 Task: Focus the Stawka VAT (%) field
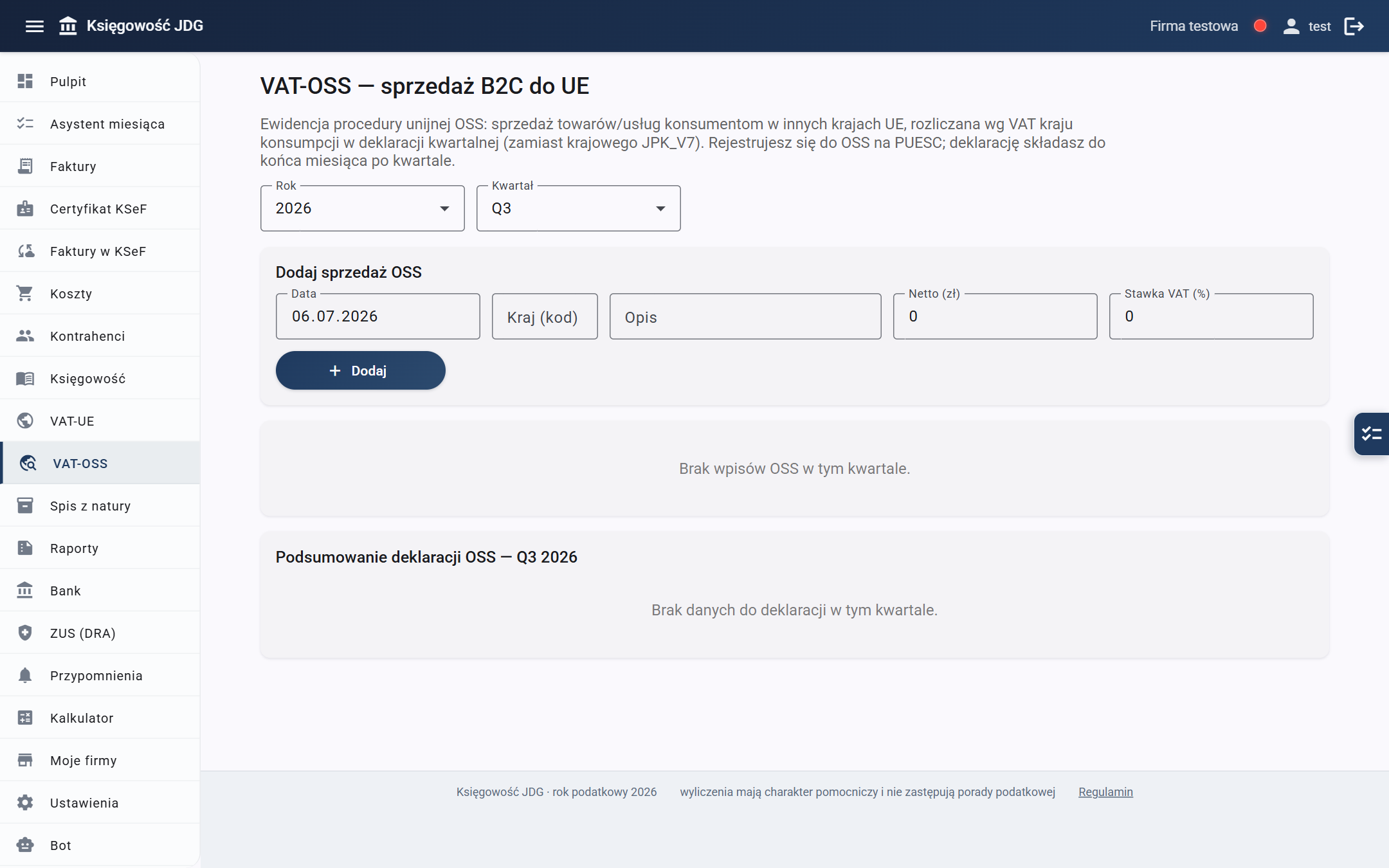(x=1211, y=316)
